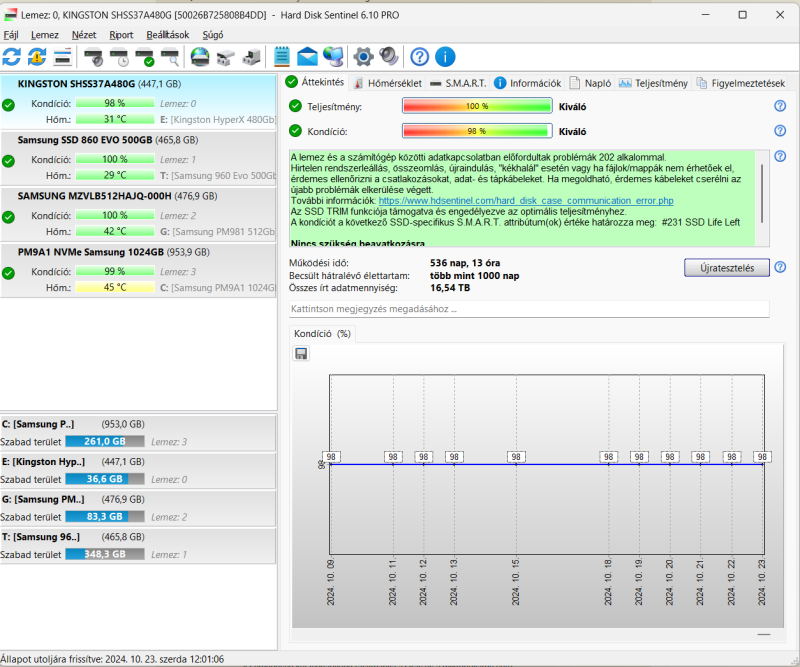Click help icon beside the green message box
This screenshot has height=667, width=800.
pyautogui.click(x=780, y=156)
